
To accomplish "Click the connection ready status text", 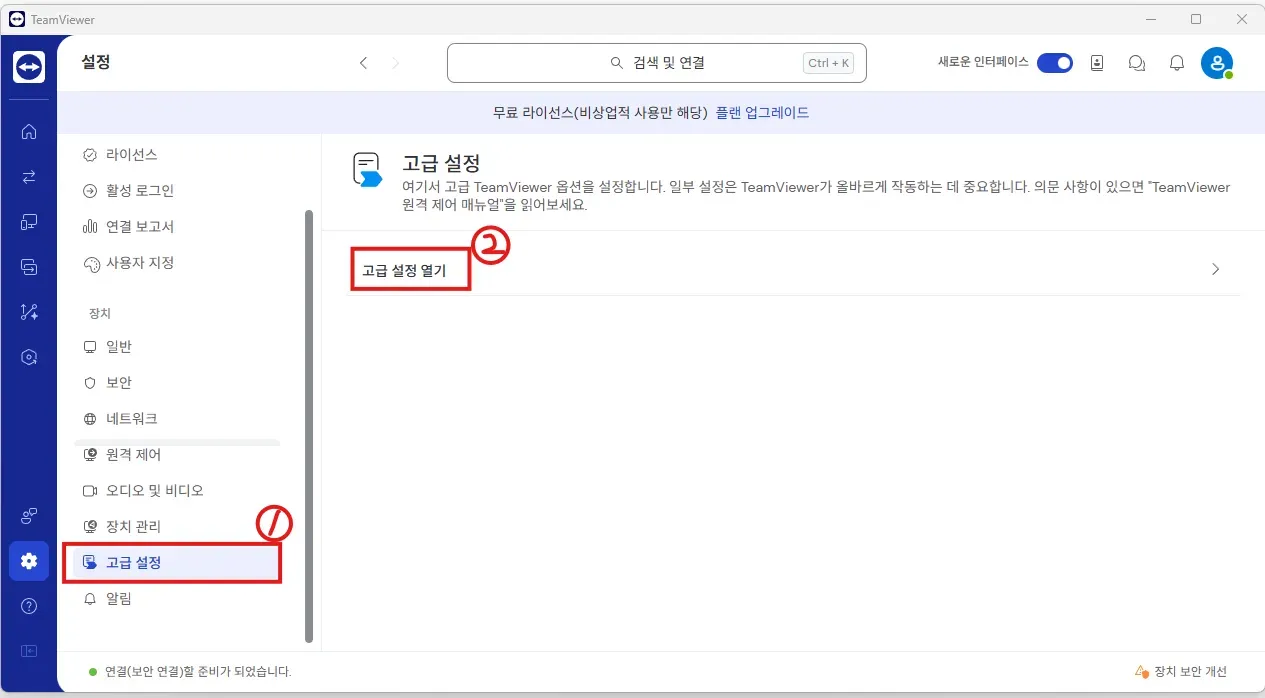I will point(198,672).
